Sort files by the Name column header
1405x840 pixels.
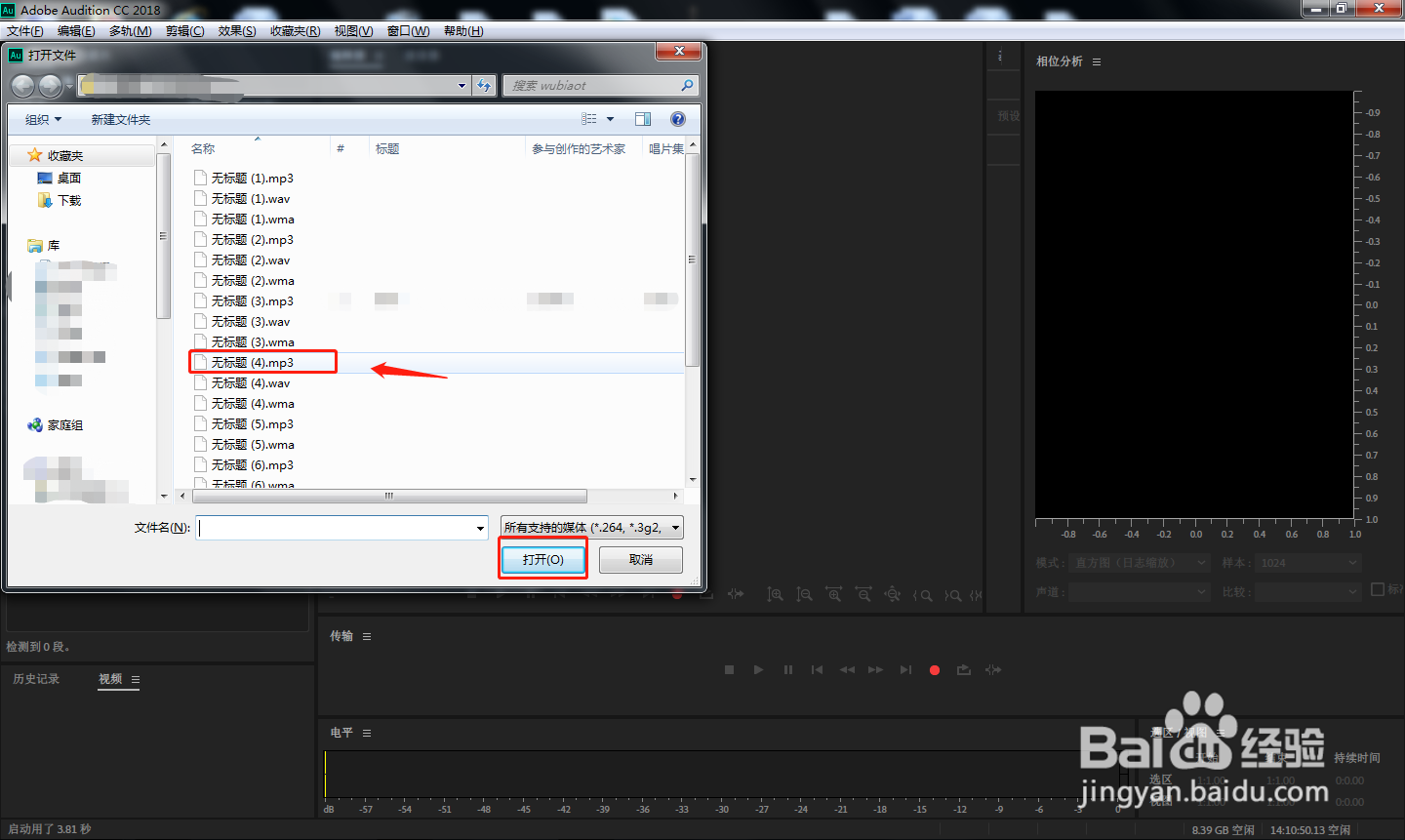pos(203,148)
